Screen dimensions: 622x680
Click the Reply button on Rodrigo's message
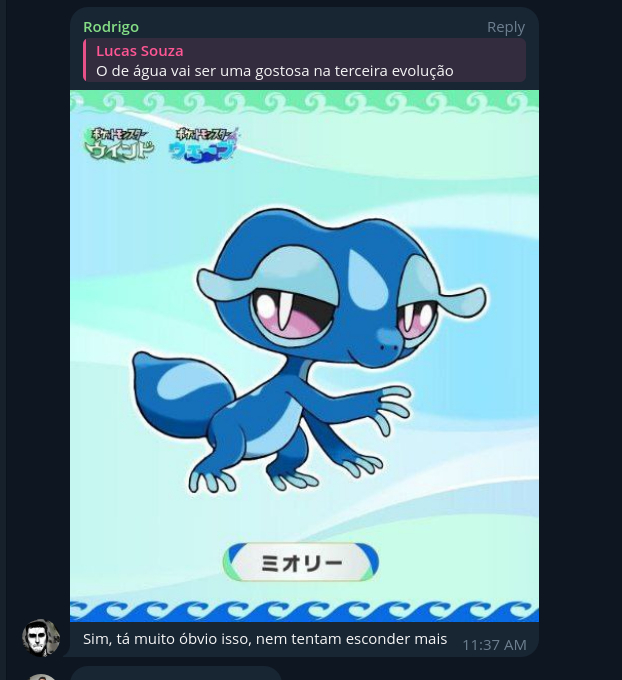coord(506,27)
